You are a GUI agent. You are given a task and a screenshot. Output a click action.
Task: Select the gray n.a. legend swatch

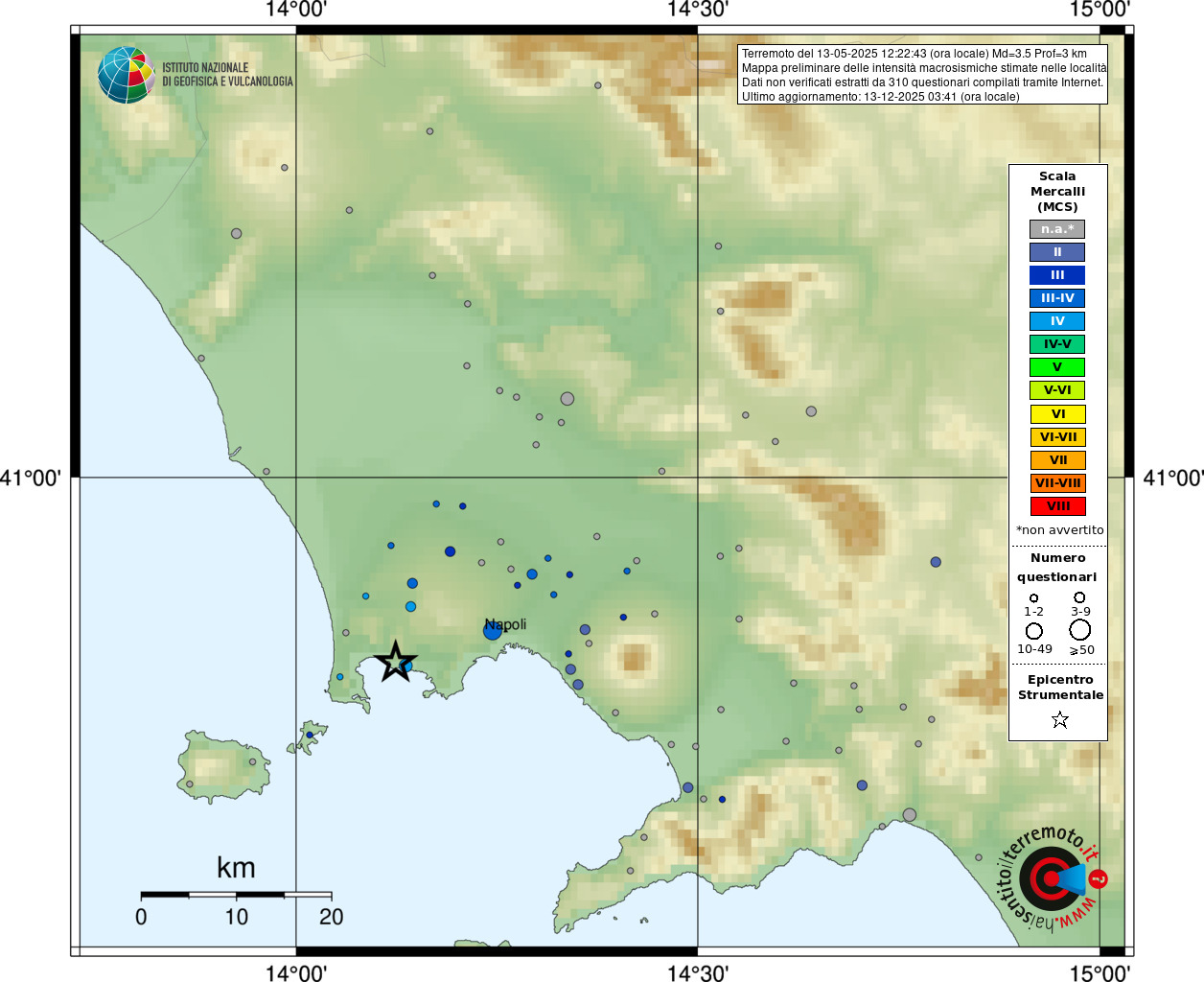(x=1057, y=229)
